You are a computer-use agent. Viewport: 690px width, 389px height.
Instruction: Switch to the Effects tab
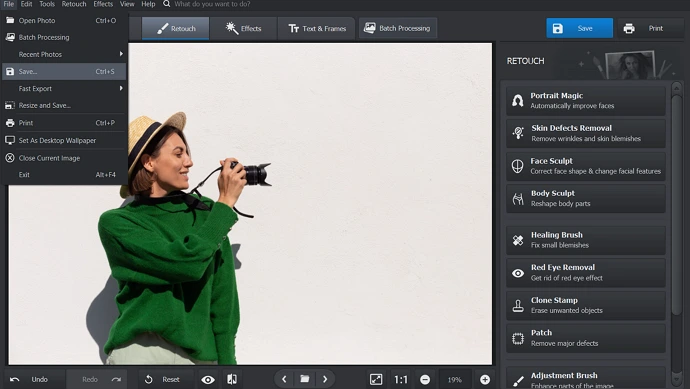coord(243,28)
